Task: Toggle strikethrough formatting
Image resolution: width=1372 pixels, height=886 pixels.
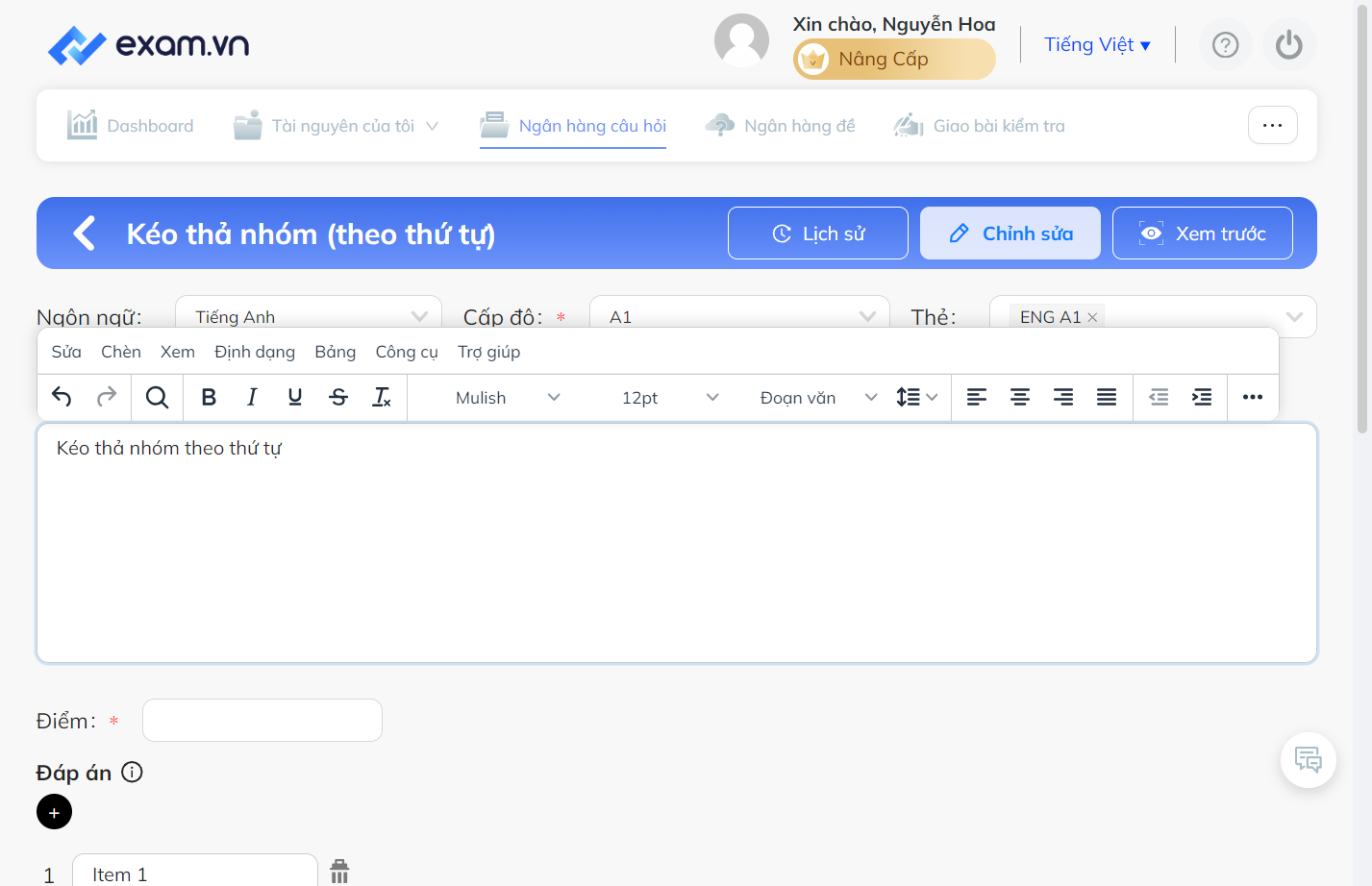Action: click(x=338, y=397)
